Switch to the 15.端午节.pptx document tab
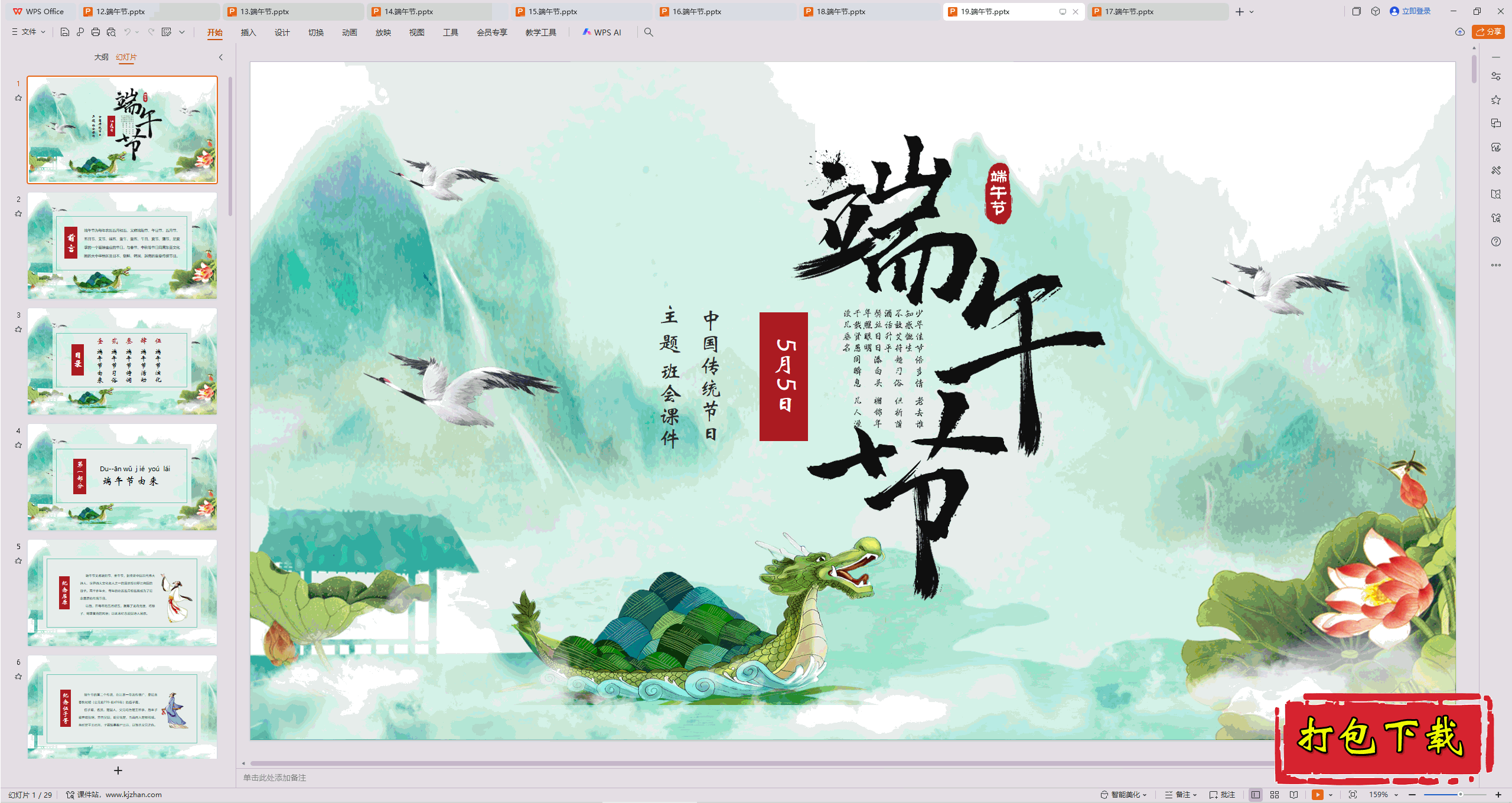1512x803 pixels. point(553,11)
